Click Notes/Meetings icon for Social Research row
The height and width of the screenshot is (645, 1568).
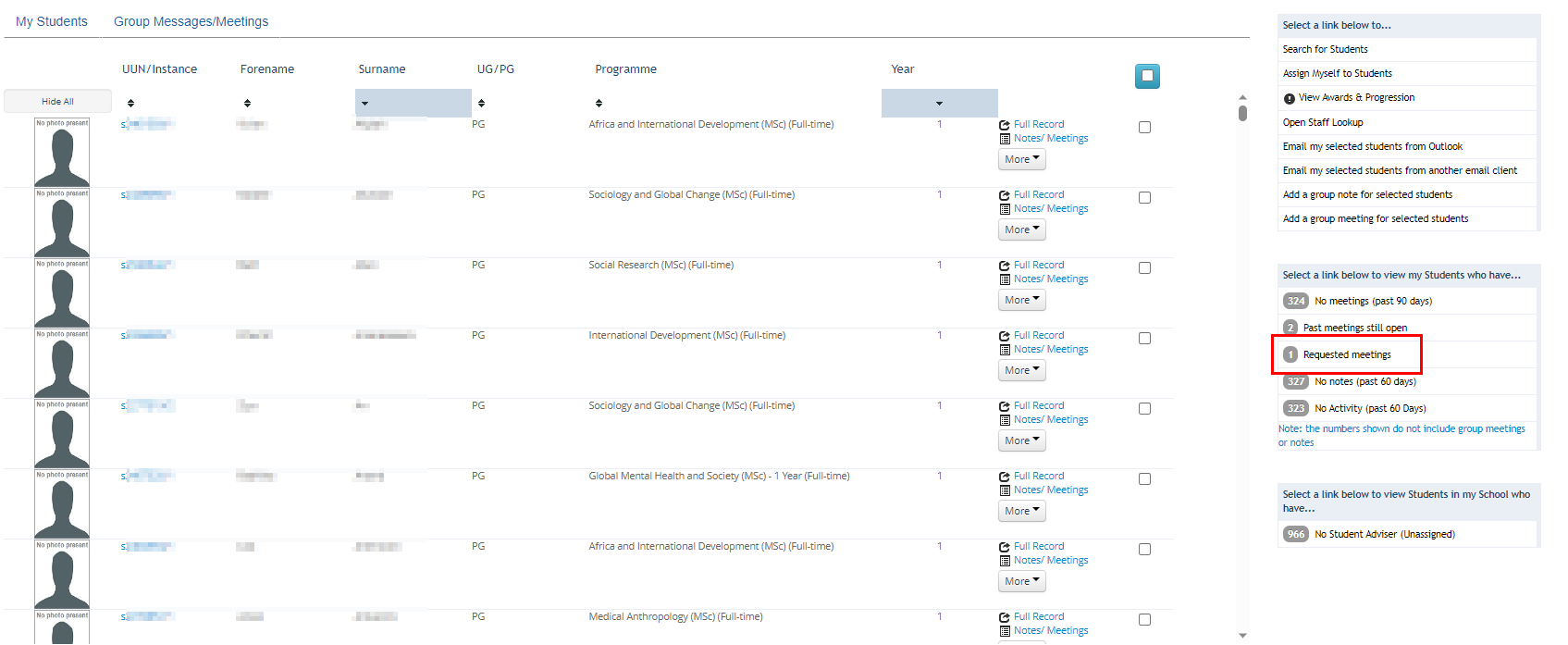point(1005,279)
